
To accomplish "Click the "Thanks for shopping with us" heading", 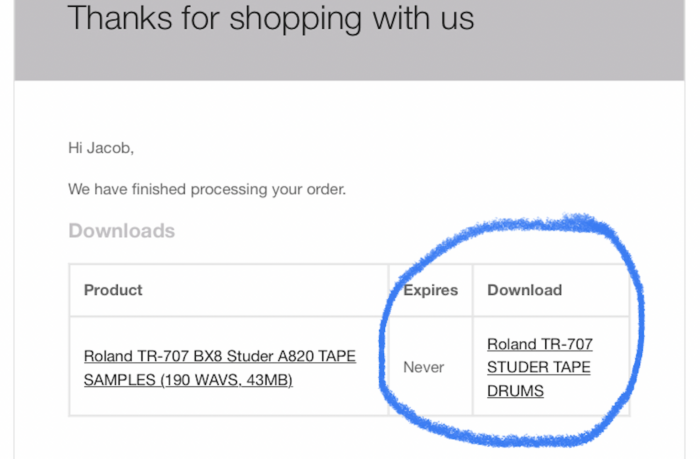I will [271, 17].
